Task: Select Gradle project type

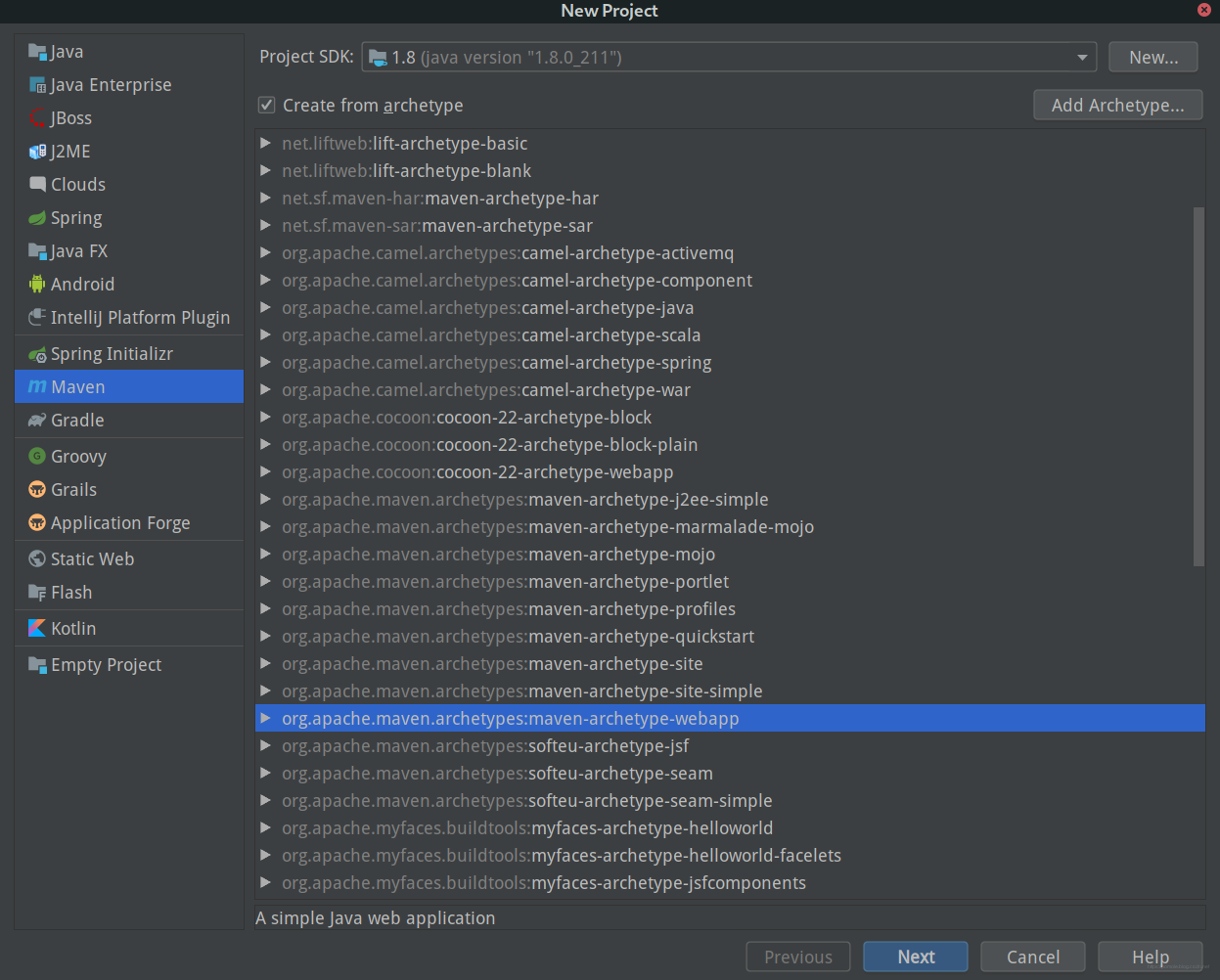Action: 129,421
